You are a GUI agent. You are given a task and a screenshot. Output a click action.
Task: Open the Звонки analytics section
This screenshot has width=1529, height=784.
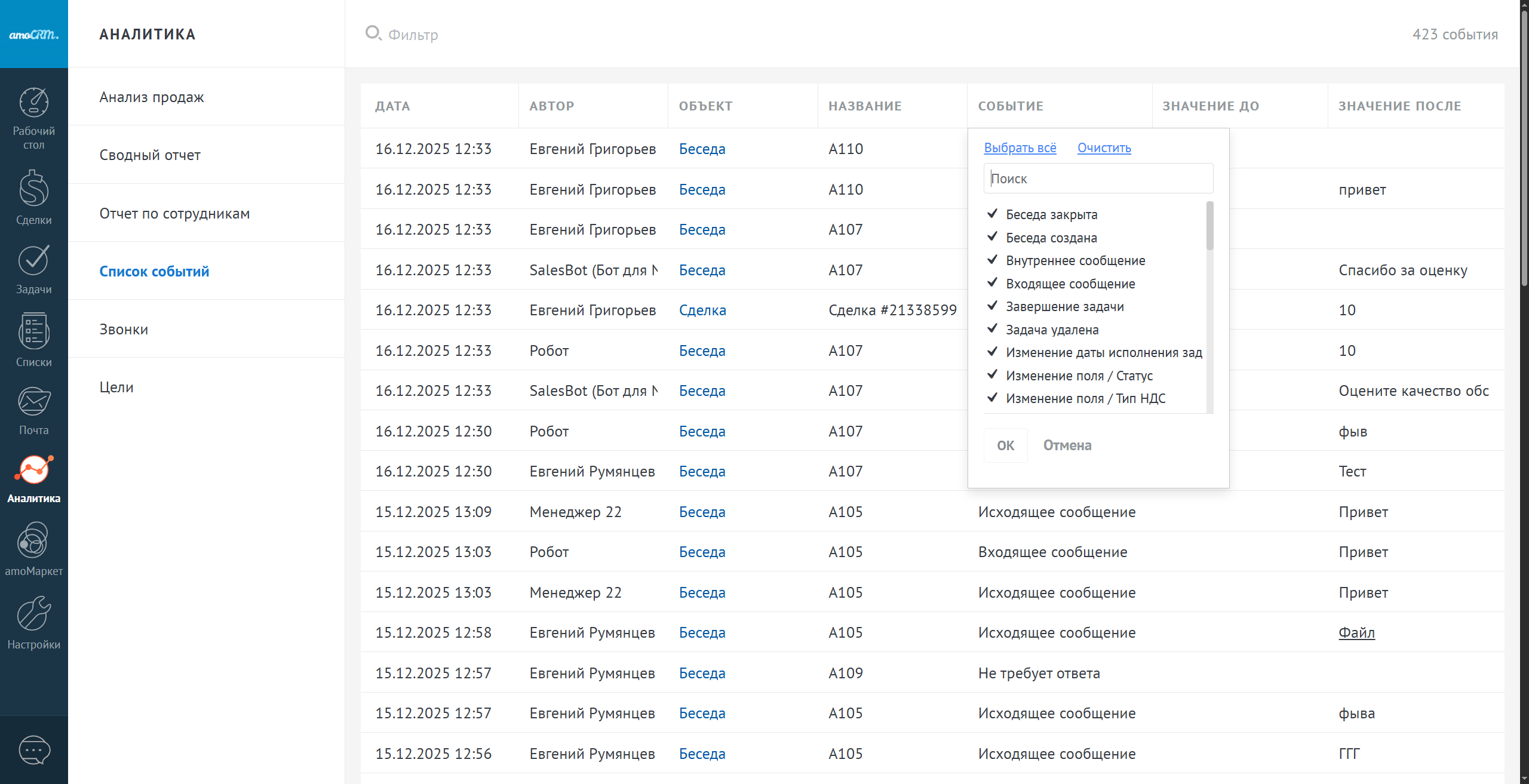124,329
